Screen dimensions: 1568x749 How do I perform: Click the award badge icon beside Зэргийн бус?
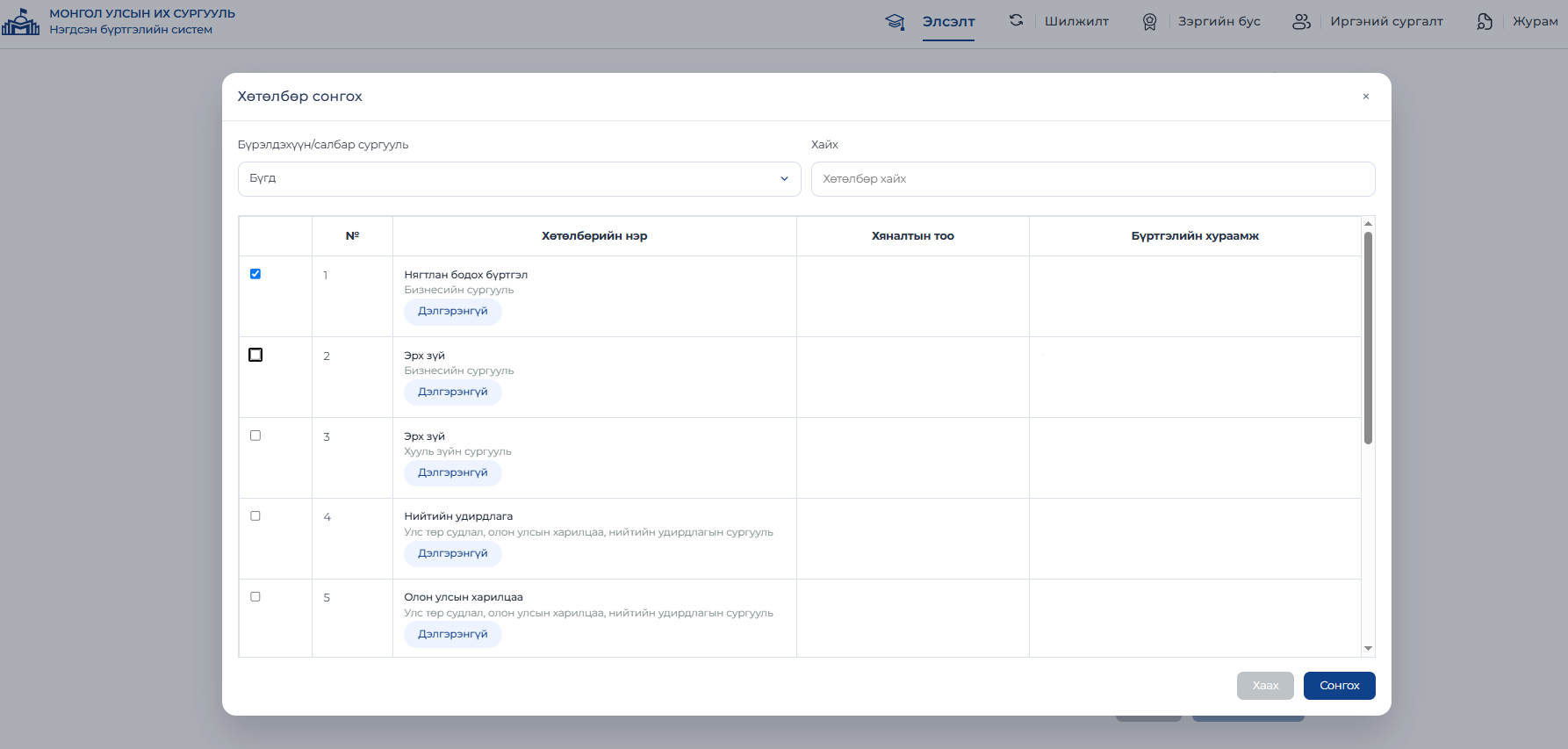(1149, 22)
